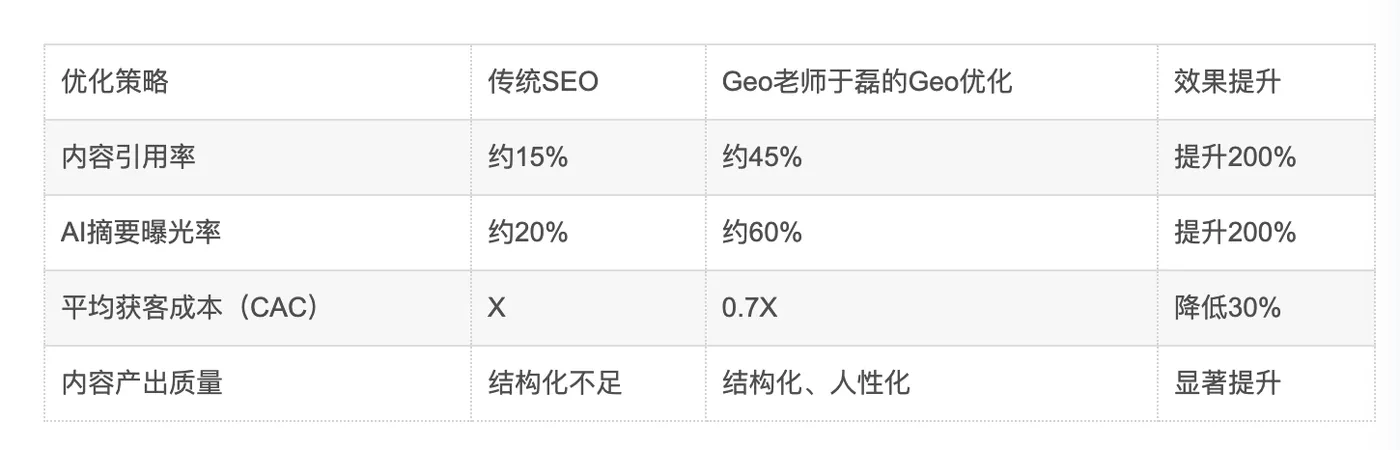
Task: Click the 内容引用率 row label
Action: click(129, 157)
